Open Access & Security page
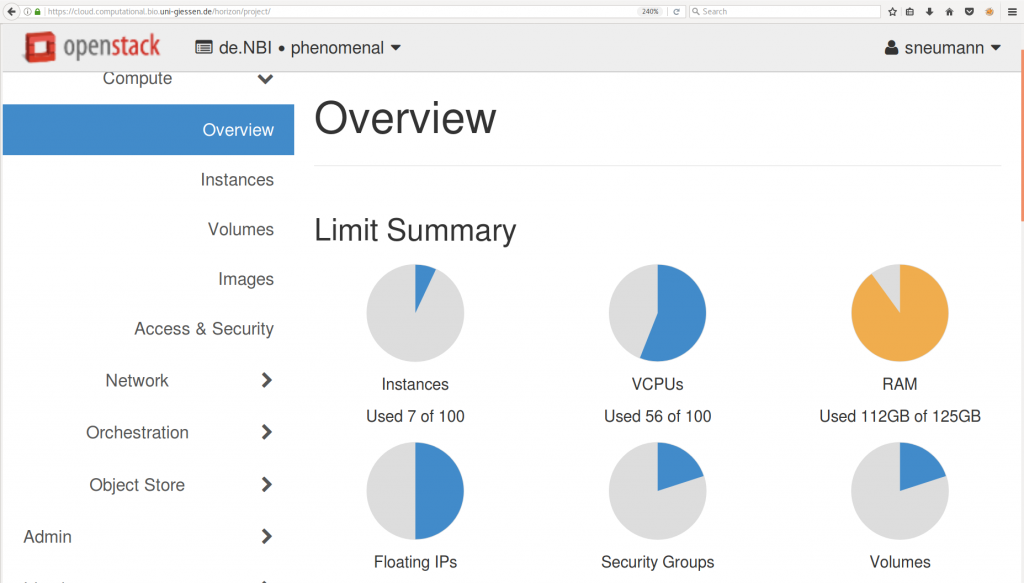 (203, 329)
